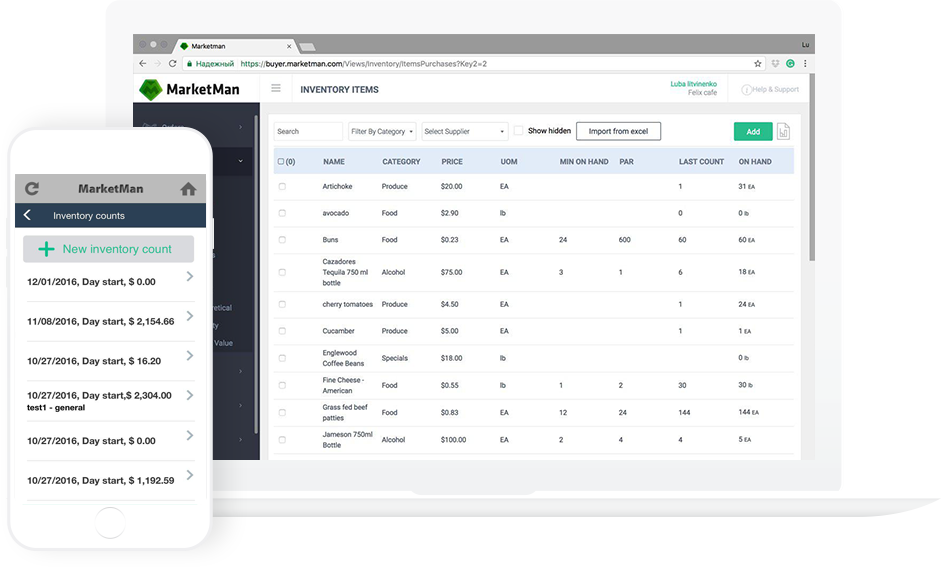Click the browser forward arrow
This screenshot has height=567, width=941.
[x=157, y=64]
